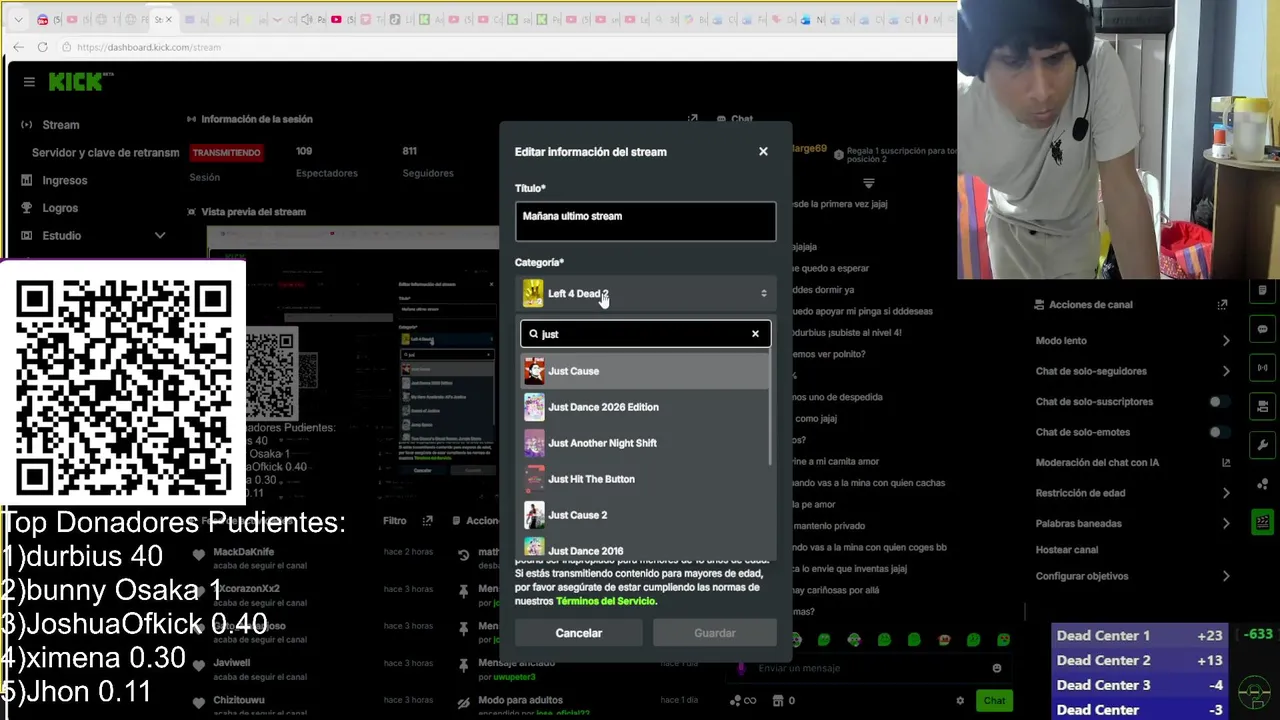Click the category search field
1280x720 pixels.
645,334
